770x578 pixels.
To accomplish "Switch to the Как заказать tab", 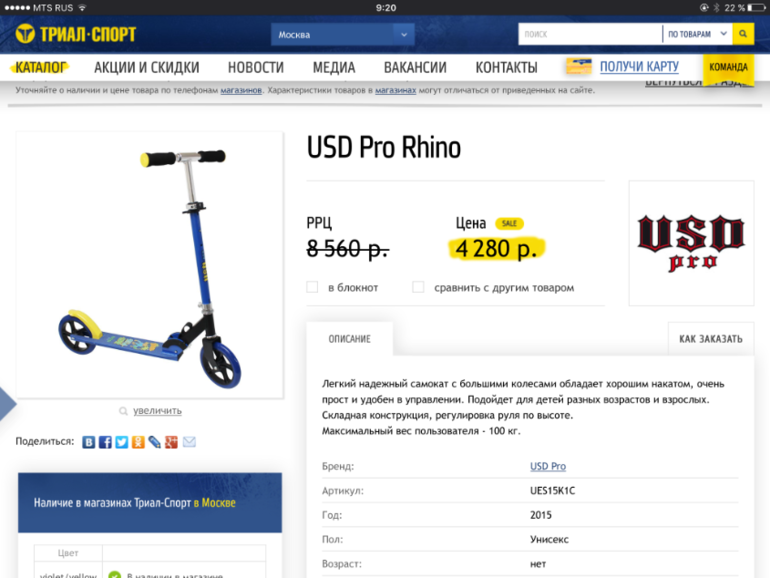I will pyautogui.click(x=711, y=339).
